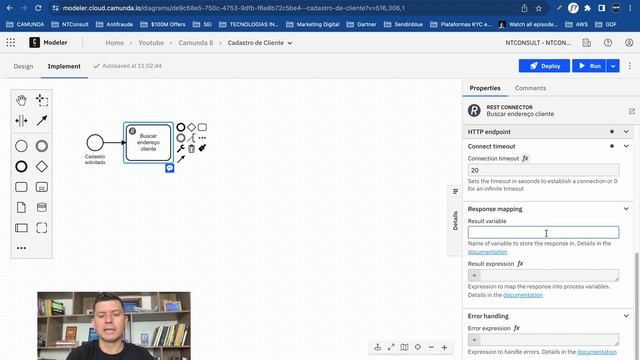Click the Result variable input field

pyautogui.click(x=543, y=233)
